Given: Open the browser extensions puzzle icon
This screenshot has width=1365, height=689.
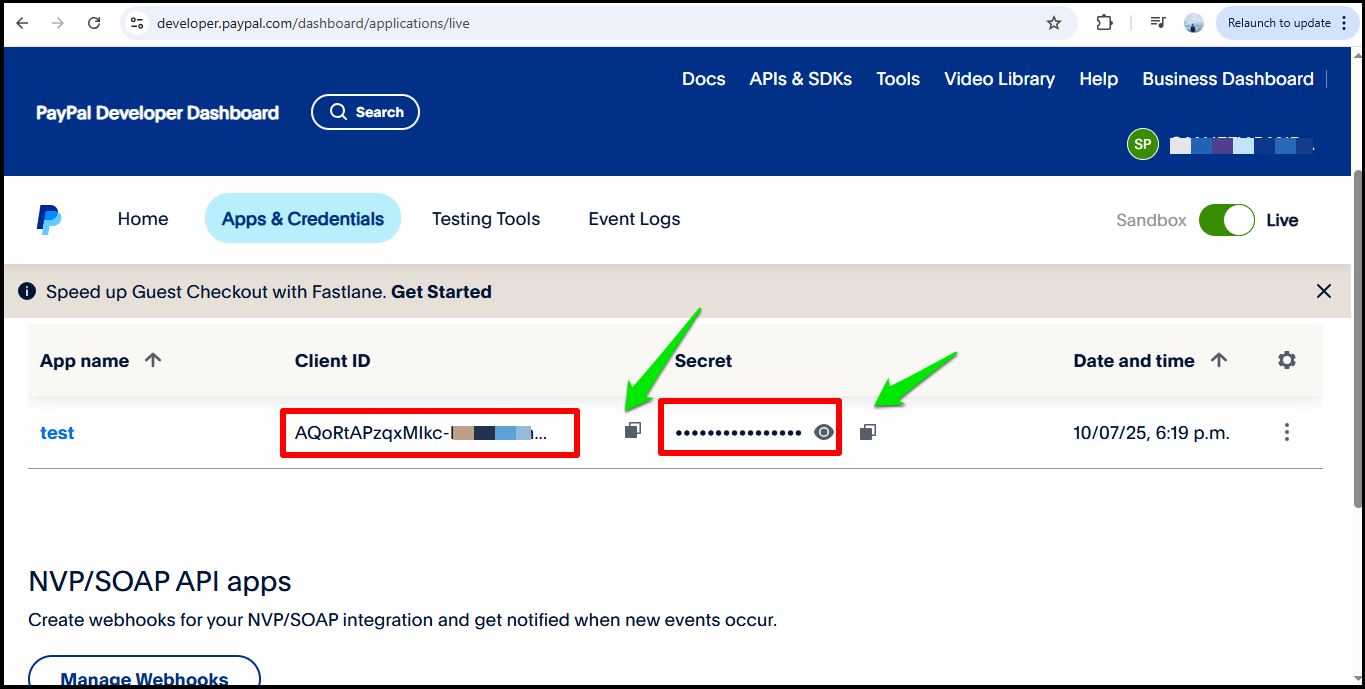Looking at the screenshot, I should (1105, 23).
